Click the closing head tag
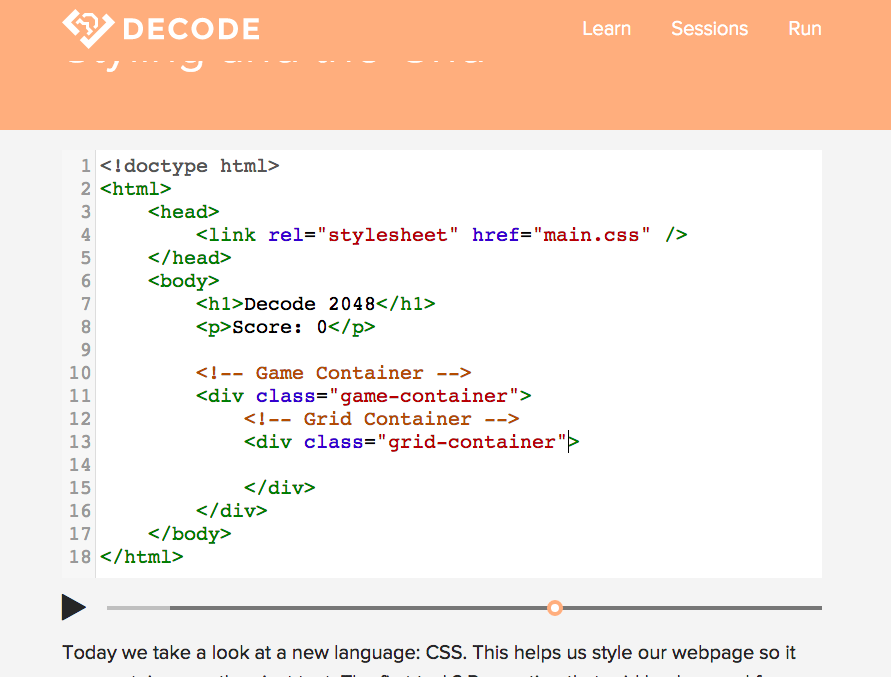 click(189, 258)
